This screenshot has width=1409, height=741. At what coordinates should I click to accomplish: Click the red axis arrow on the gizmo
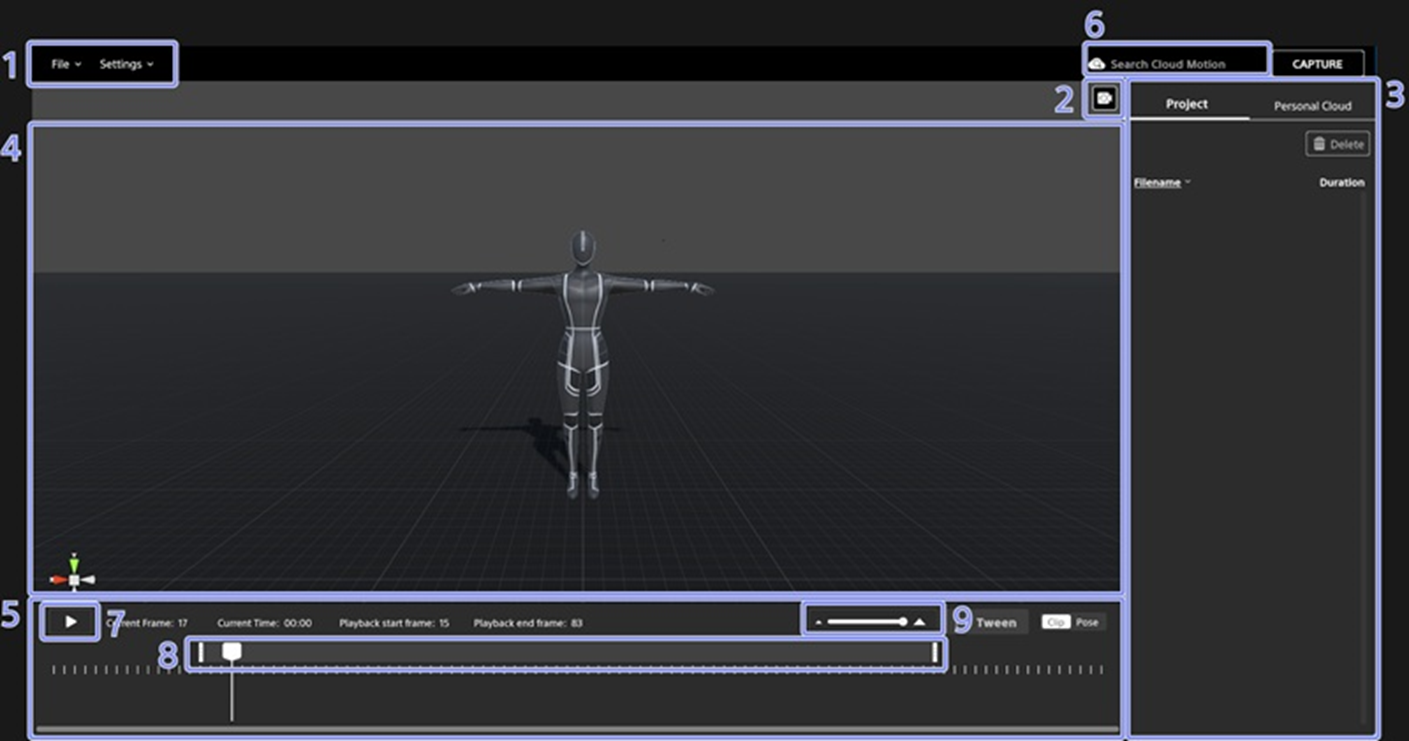click(x=57, y=578)
